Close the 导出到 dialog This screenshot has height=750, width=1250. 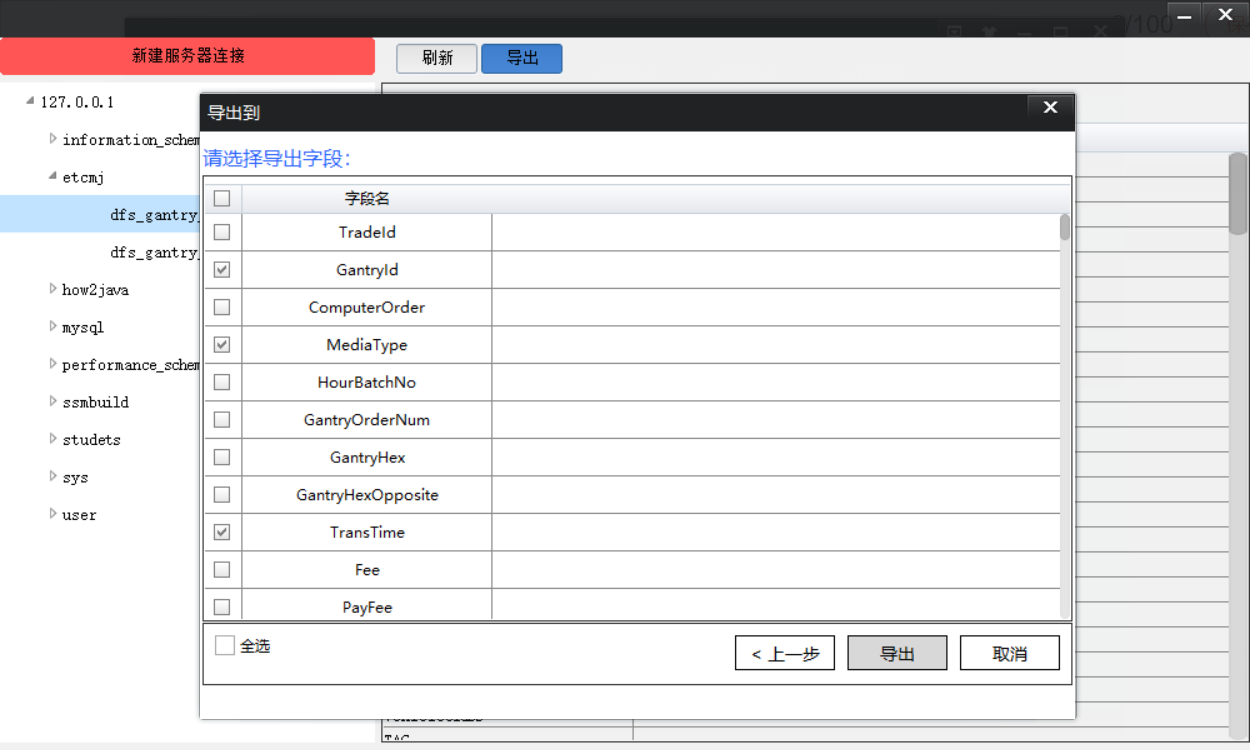click(x=1050, y=108)
